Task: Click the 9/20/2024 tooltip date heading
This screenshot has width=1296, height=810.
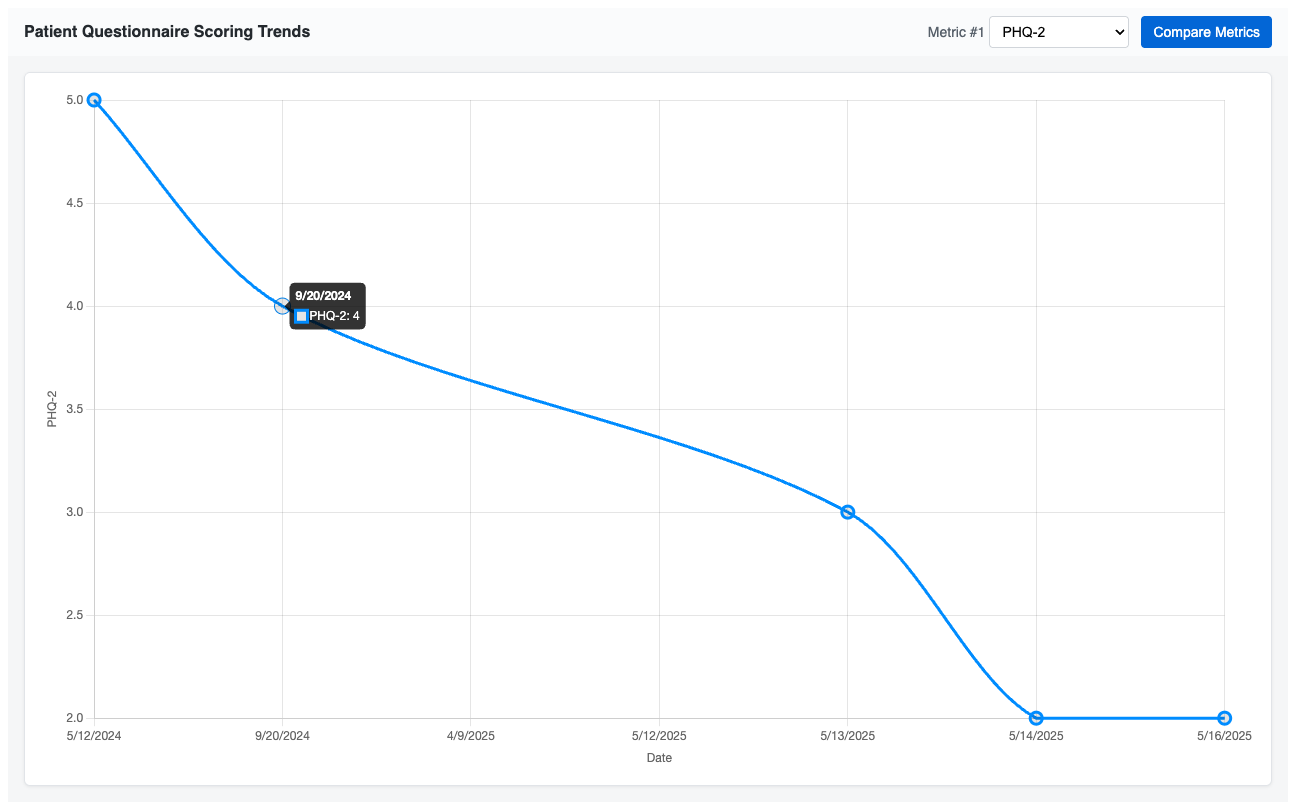Action: click(323, 296)
